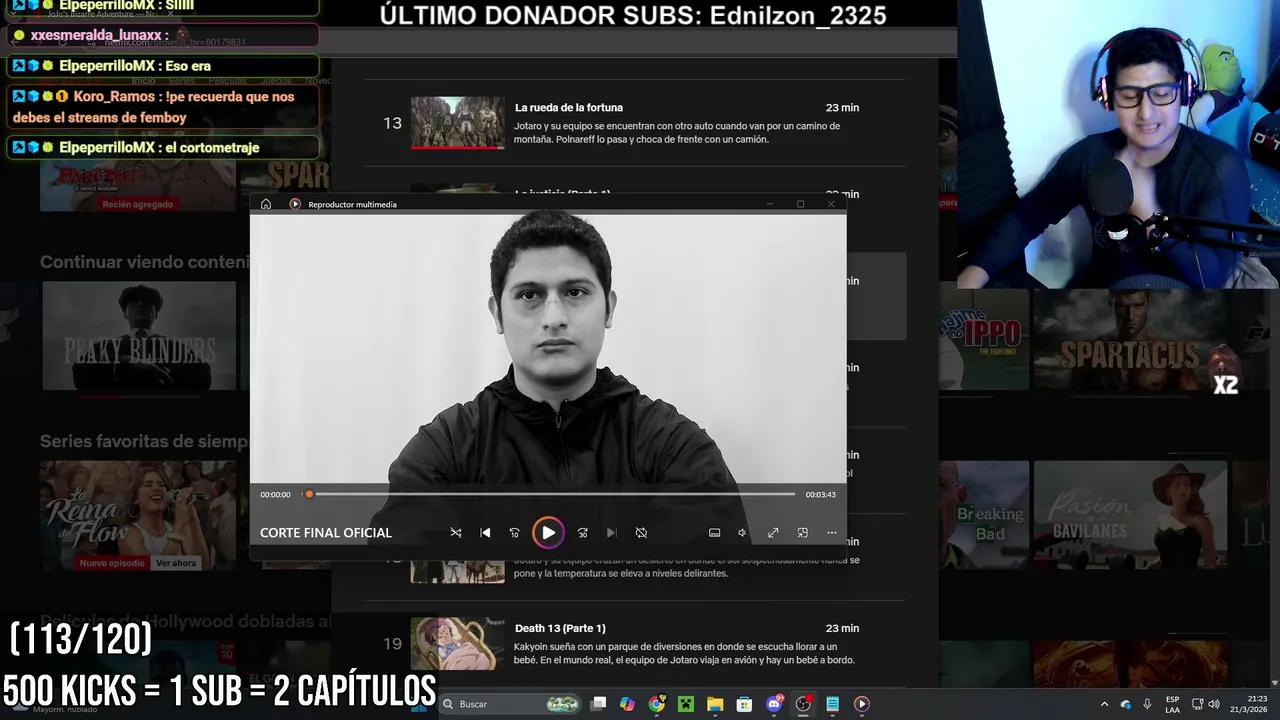1280x720 pixels.
Task: Click the Nuevo episodio badge
Action: coord(114,563)
